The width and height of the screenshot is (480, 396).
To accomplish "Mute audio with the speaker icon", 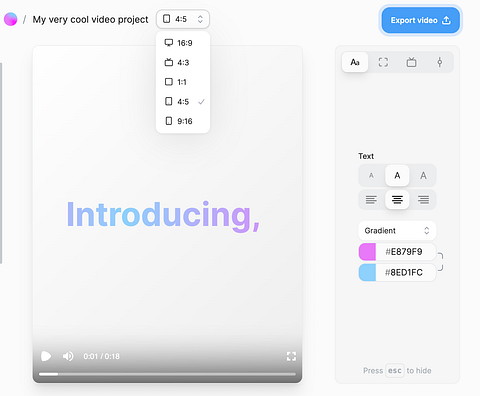I will tap(68, 356).
